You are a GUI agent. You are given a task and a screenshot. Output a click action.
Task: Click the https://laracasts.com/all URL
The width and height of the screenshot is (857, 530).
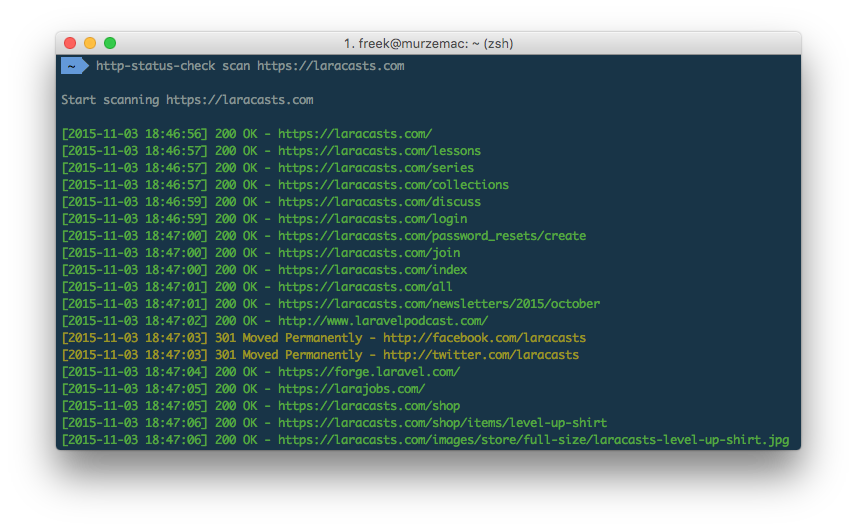365,286
